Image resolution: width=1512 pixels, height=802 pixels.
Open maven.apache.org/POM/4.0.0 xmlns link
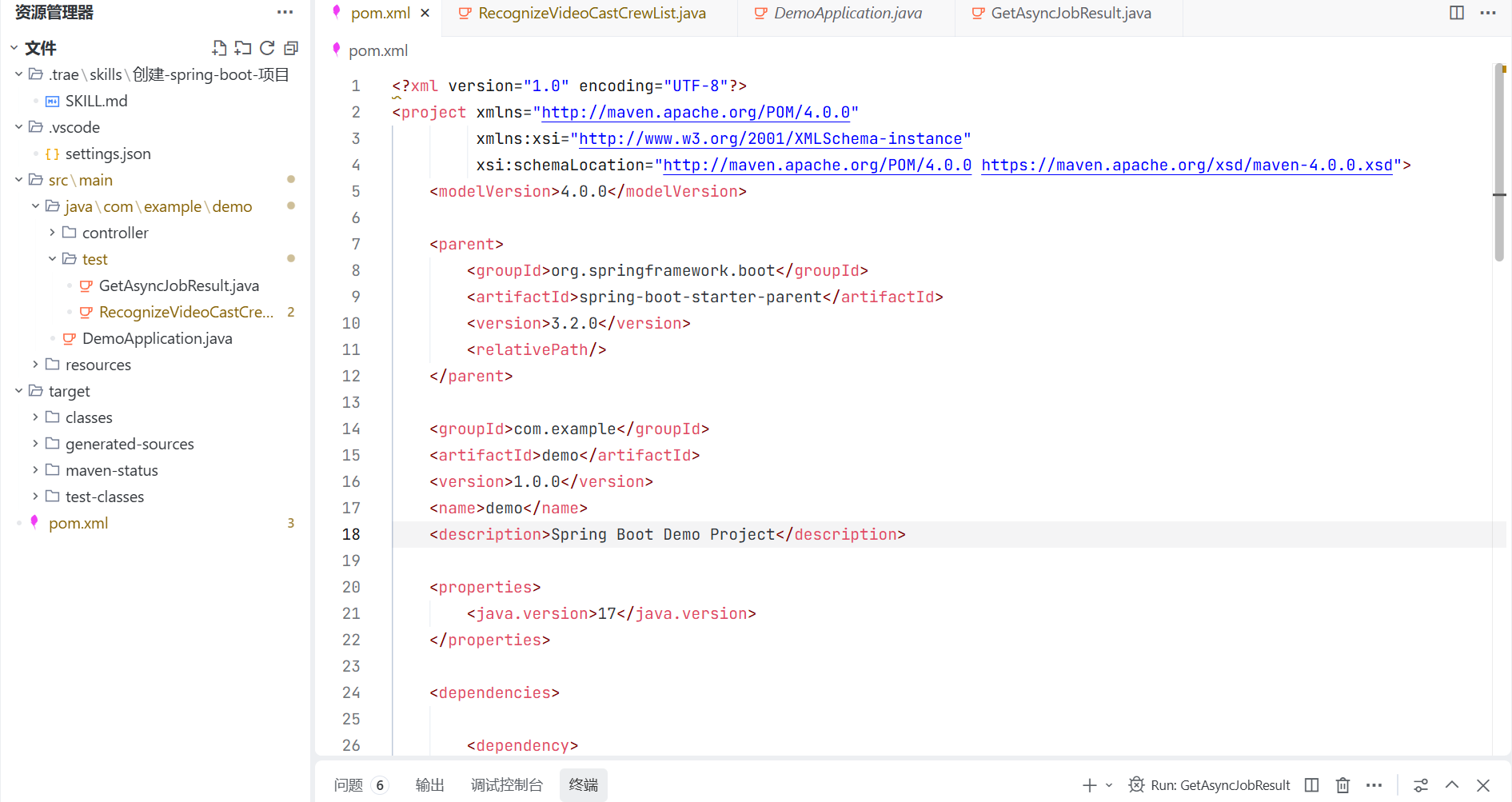click(x=696, y=112)
